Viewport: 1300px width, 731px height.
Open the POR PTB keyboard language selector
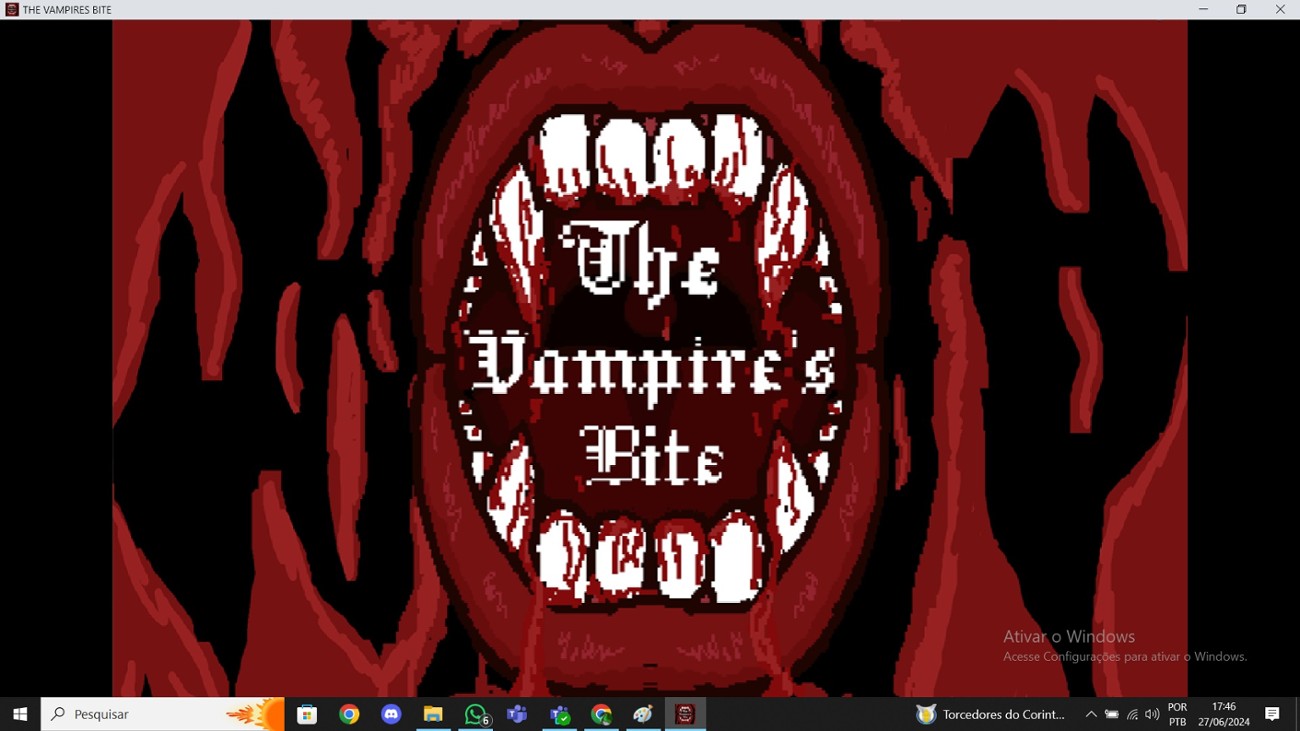point(1176,714)
